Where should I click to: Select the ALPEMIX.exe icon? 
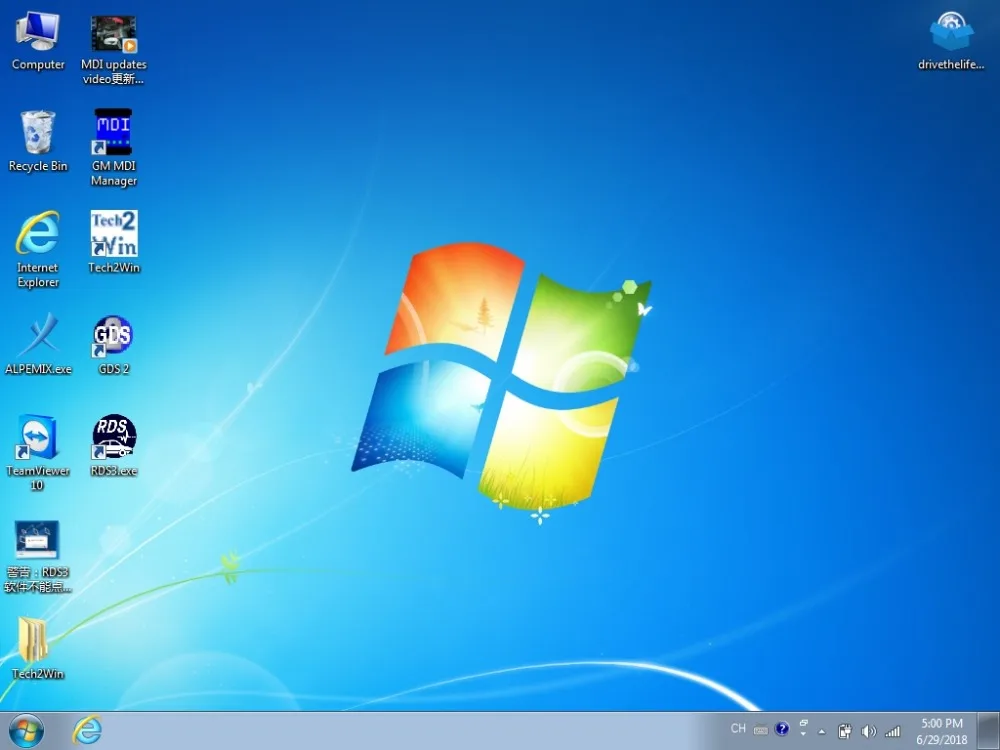tap(38, 344)
